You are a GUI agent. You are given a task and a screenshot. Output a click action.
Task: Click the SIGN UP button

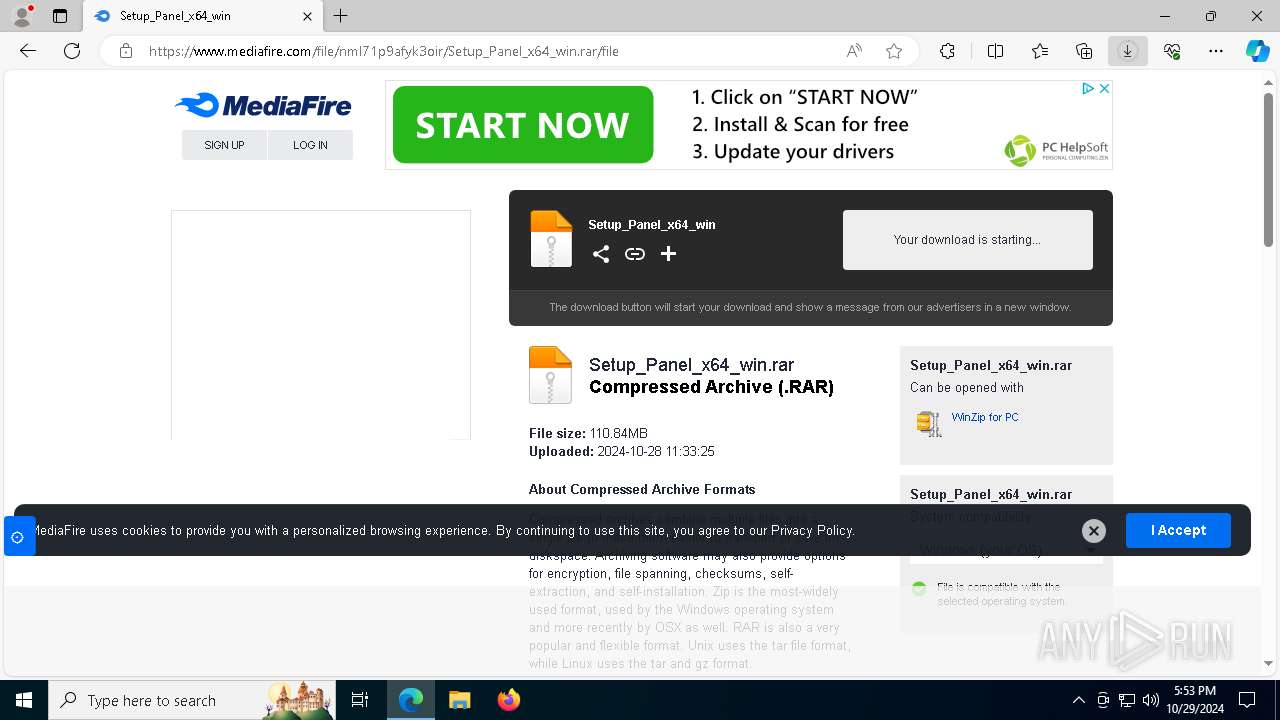(224, 145)
